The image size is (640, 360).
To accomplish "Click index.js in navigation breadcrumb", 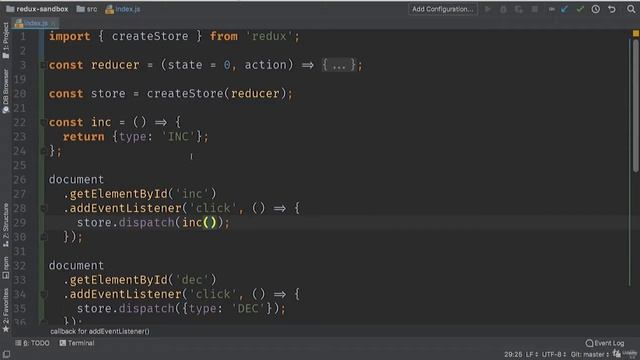I will point(123,9).
